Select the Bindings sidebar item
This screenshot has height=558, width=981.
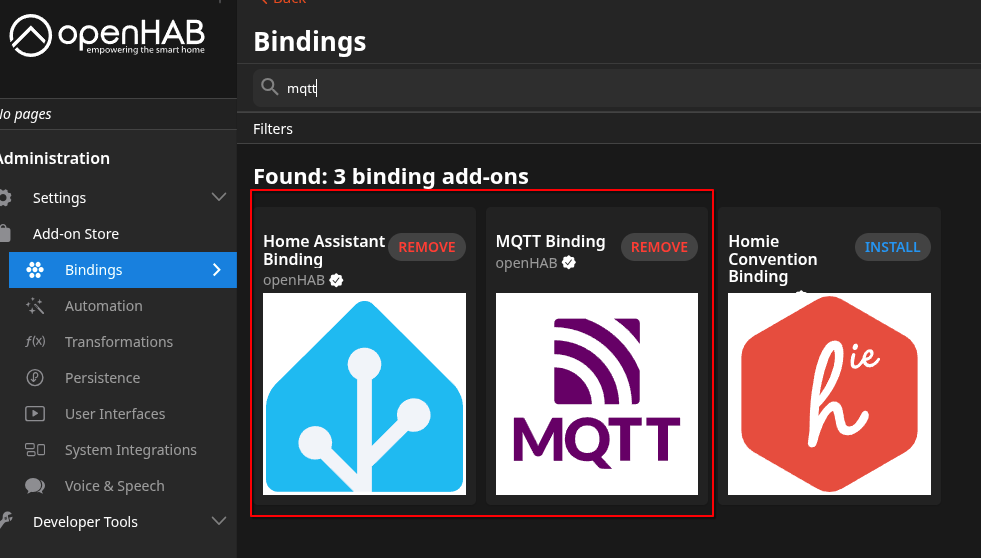pos(123,270)
